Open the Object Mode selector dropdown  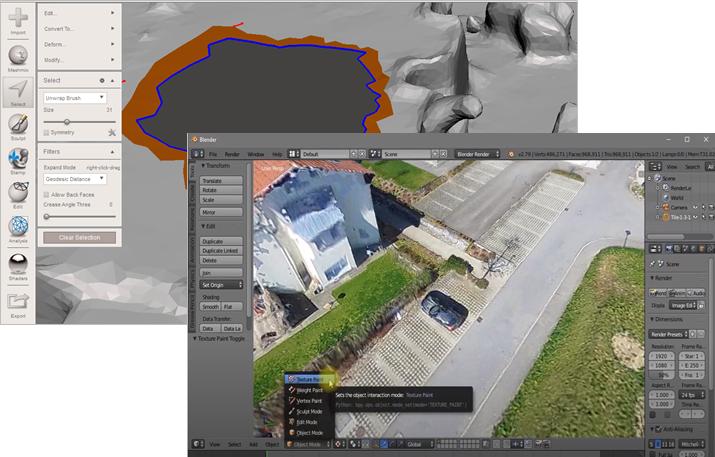click(307, 444)
